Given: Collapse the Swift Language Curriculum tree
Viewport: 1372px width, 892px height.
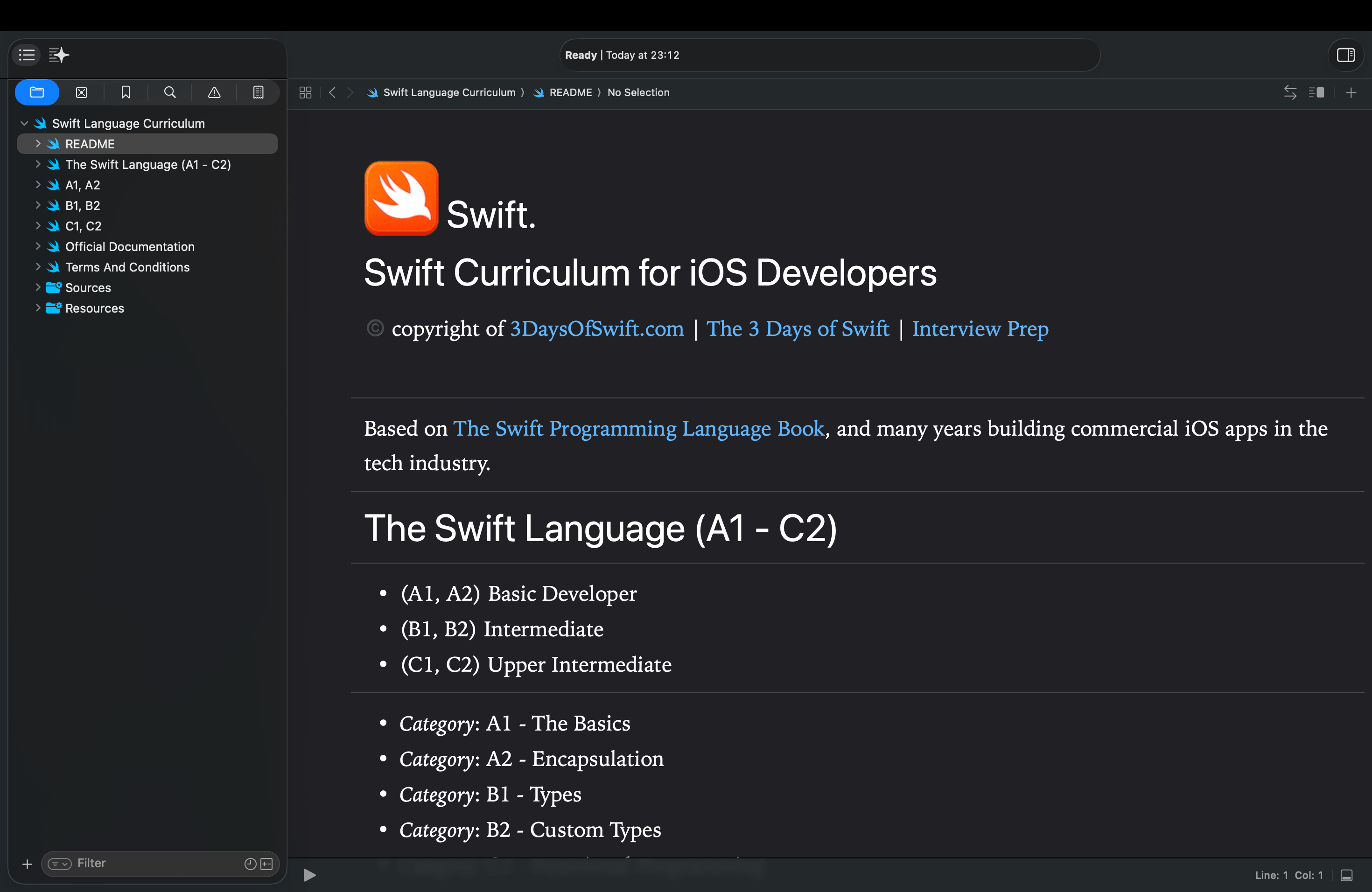Looking at the screenshot, I should (x=24, y=123).
